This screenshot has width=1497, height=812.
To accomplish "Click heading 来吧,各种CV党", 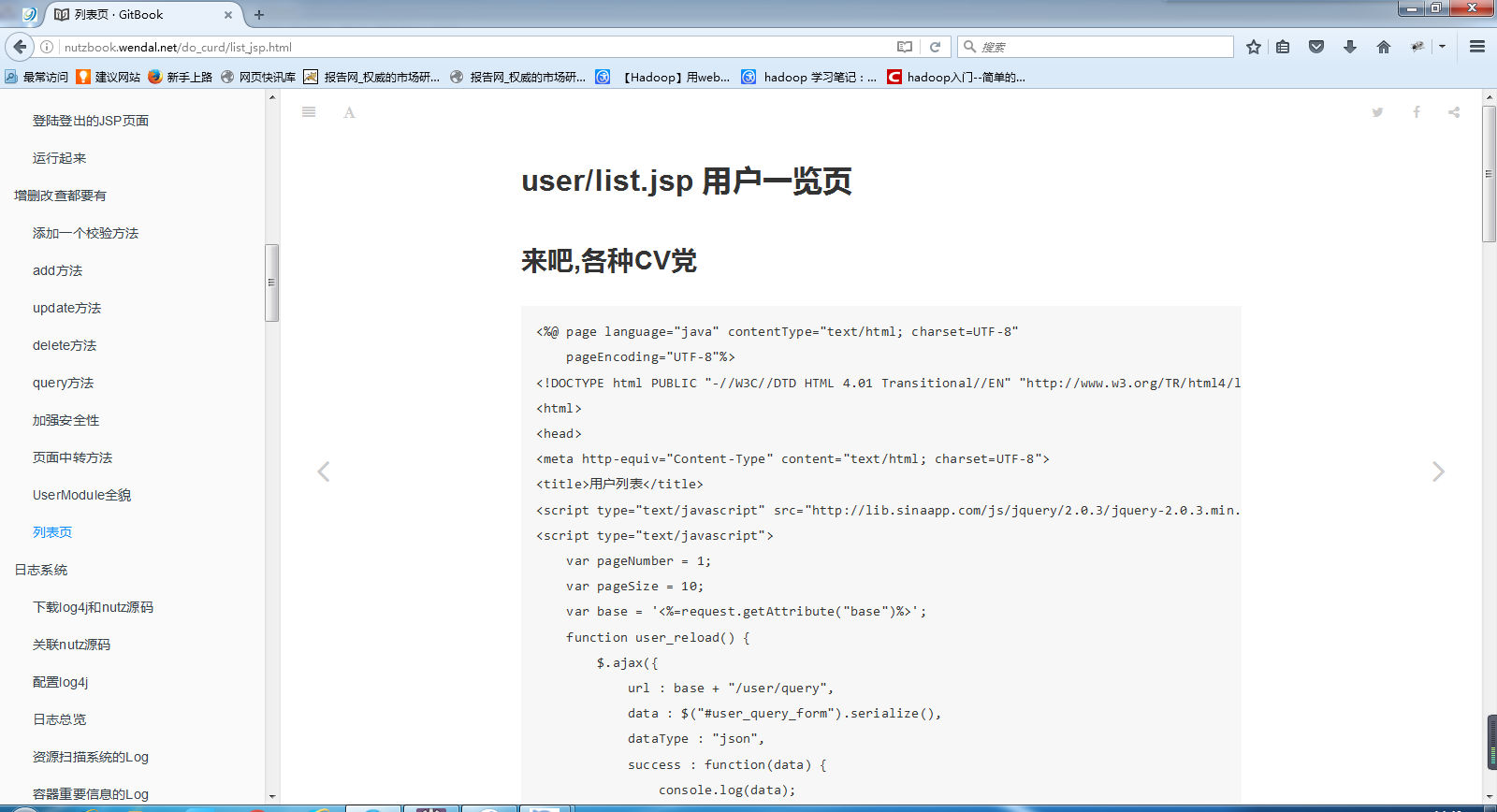I will pyautogui.click(x=609, y=260).
